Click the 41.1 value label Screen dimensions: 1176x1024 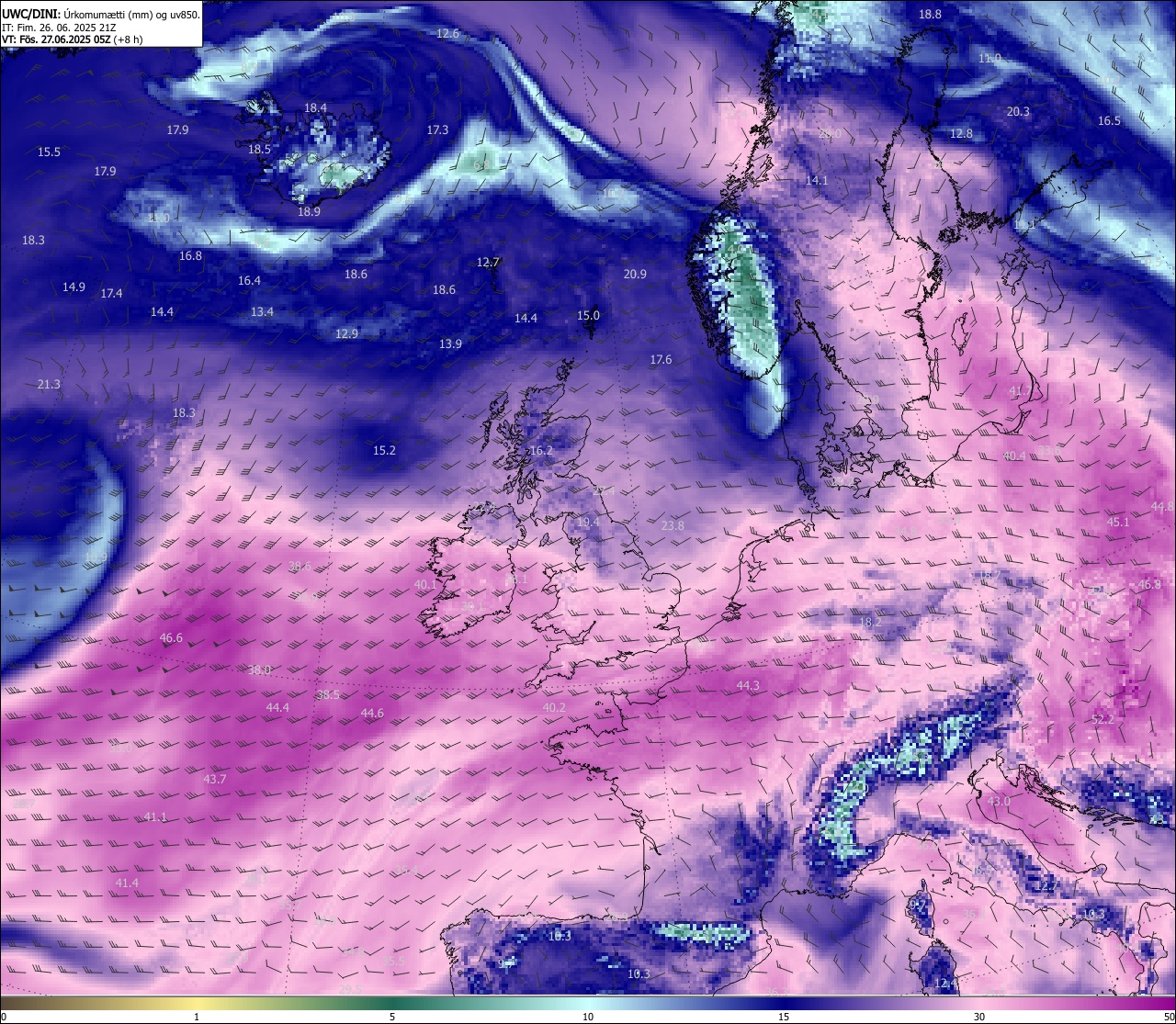[x=155, y=817]
